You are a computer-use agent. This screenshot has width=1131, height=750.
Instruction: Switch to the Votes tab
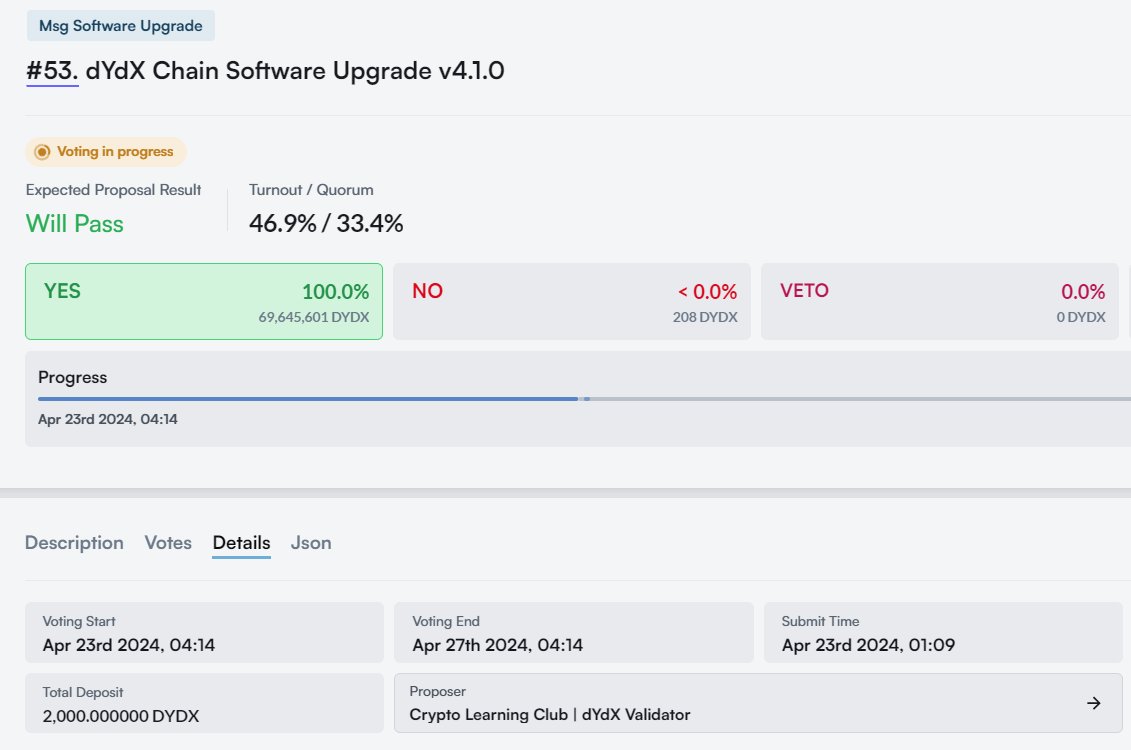click(167, 542)
